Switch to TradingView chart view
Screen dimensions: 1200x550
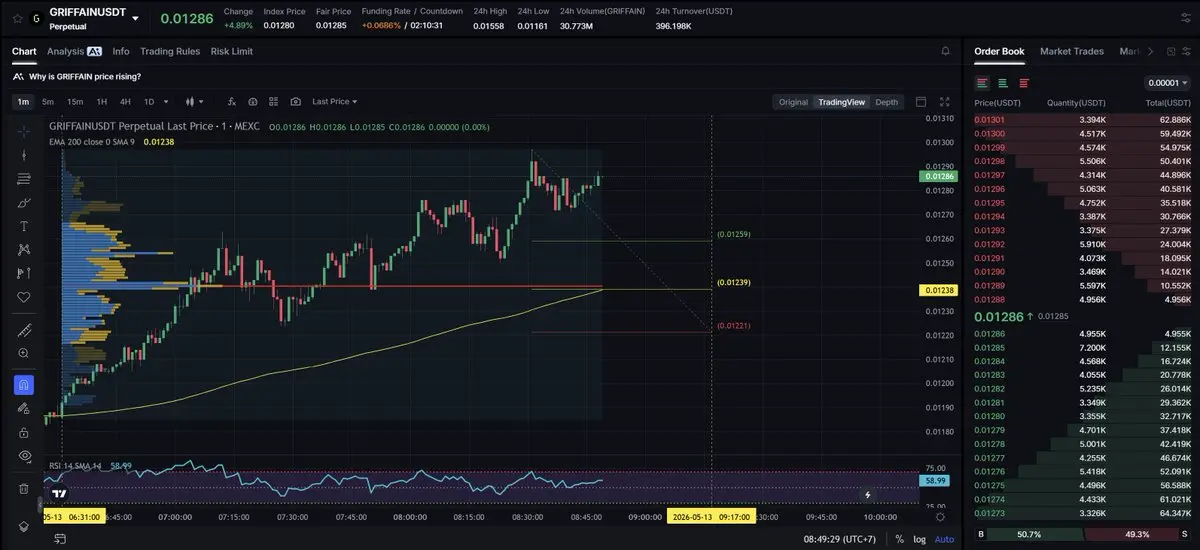841,102
